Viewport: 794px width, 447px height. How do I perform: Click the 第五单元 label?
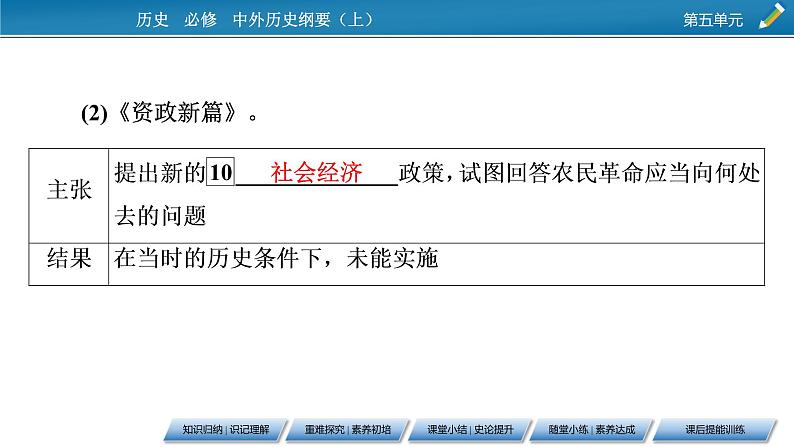point(713,20)
